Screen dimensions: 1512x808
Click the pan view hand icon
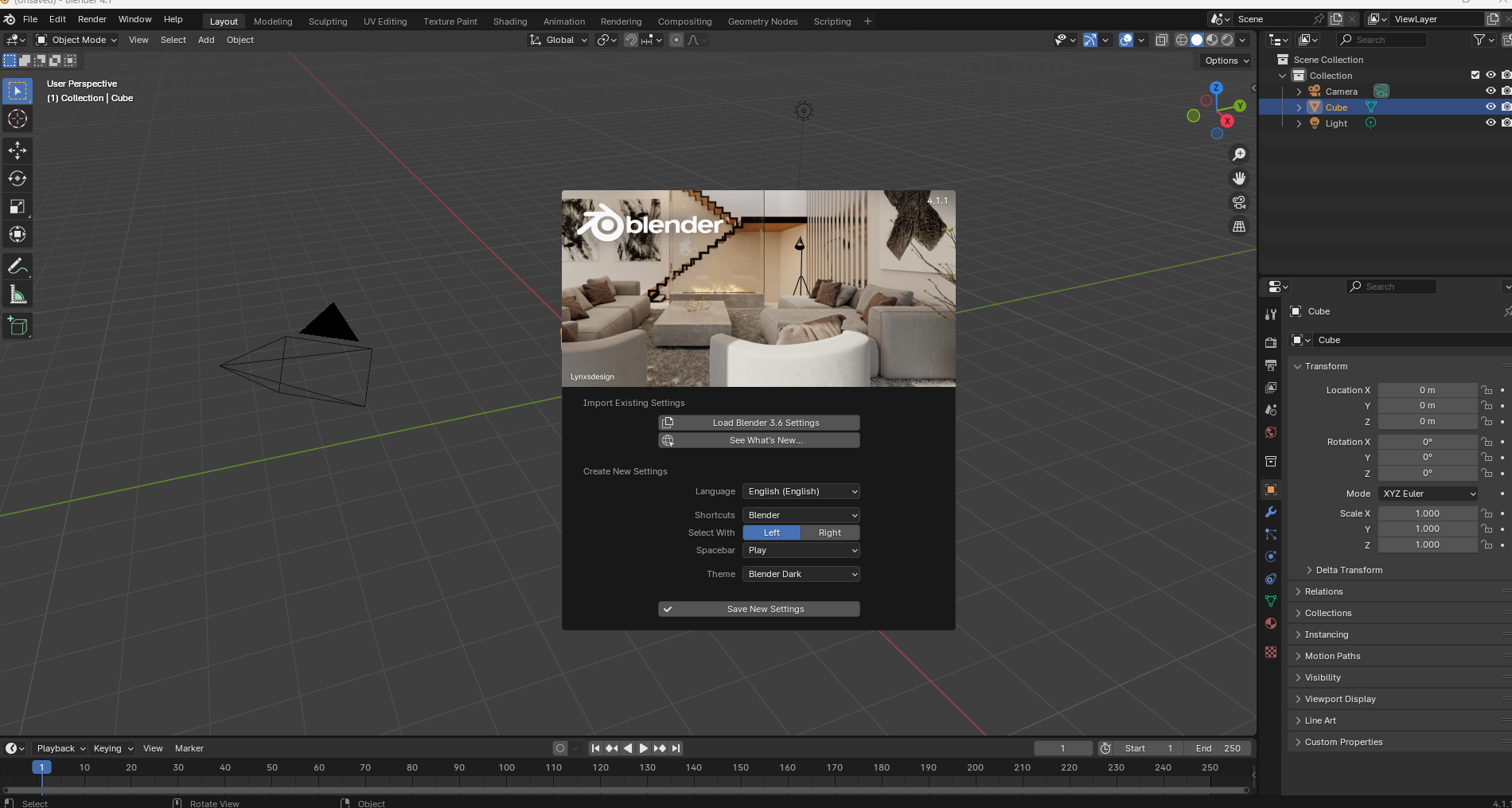tap(1239, 178)
